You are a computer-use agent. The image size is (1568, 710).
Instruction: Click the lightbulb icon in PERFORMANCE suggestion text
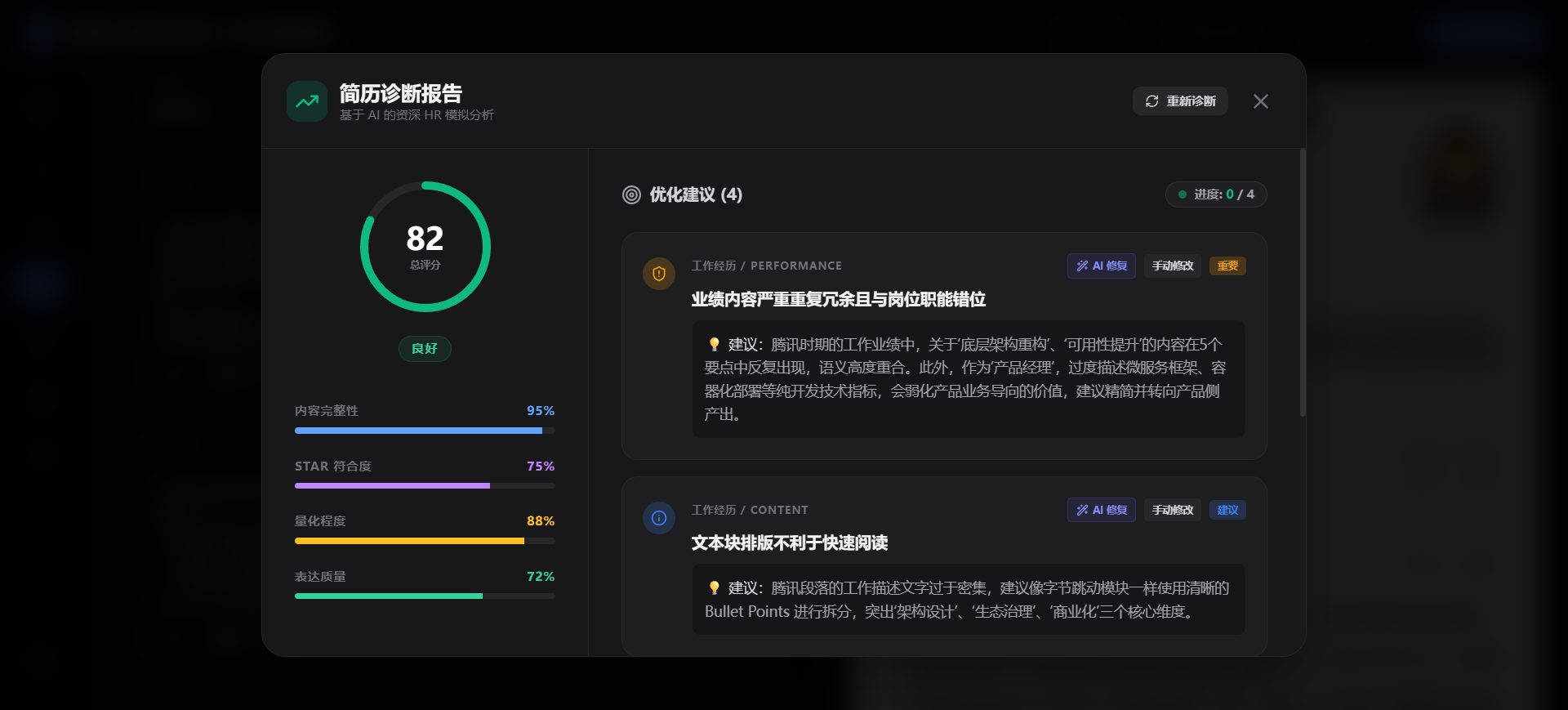pyautogui.click(x=714, y=344)
